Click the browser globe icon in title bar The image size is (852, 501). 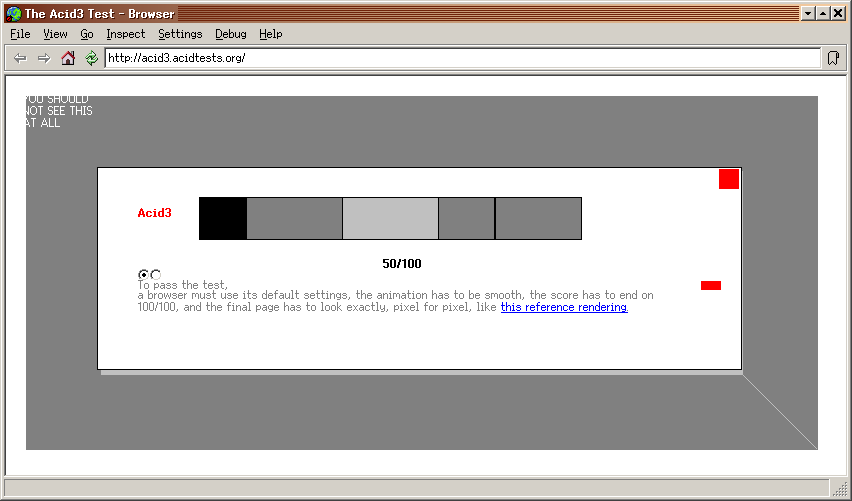click(14, 14)
